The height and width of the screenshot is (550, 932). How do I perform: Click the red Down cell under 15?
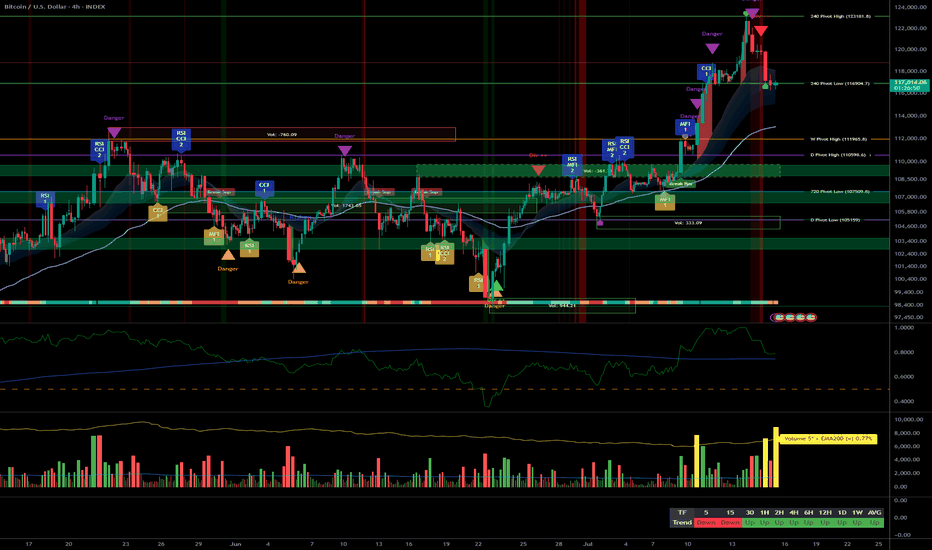[730, 523]
